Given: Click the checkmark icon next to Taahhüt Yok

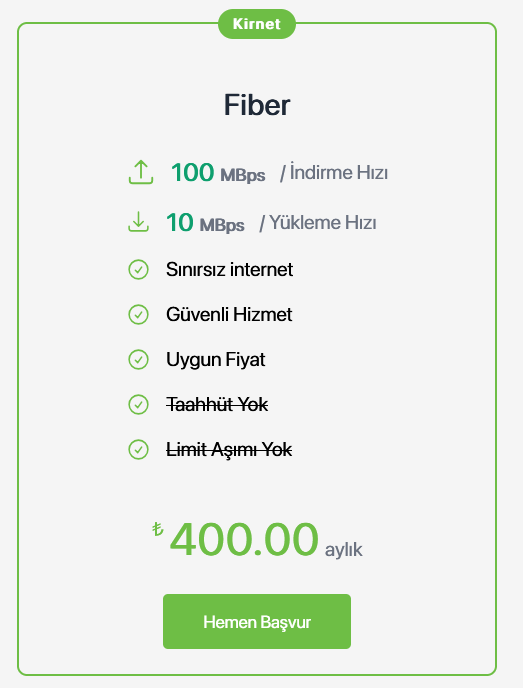Looking at the screenshot, I should (138, 405).
